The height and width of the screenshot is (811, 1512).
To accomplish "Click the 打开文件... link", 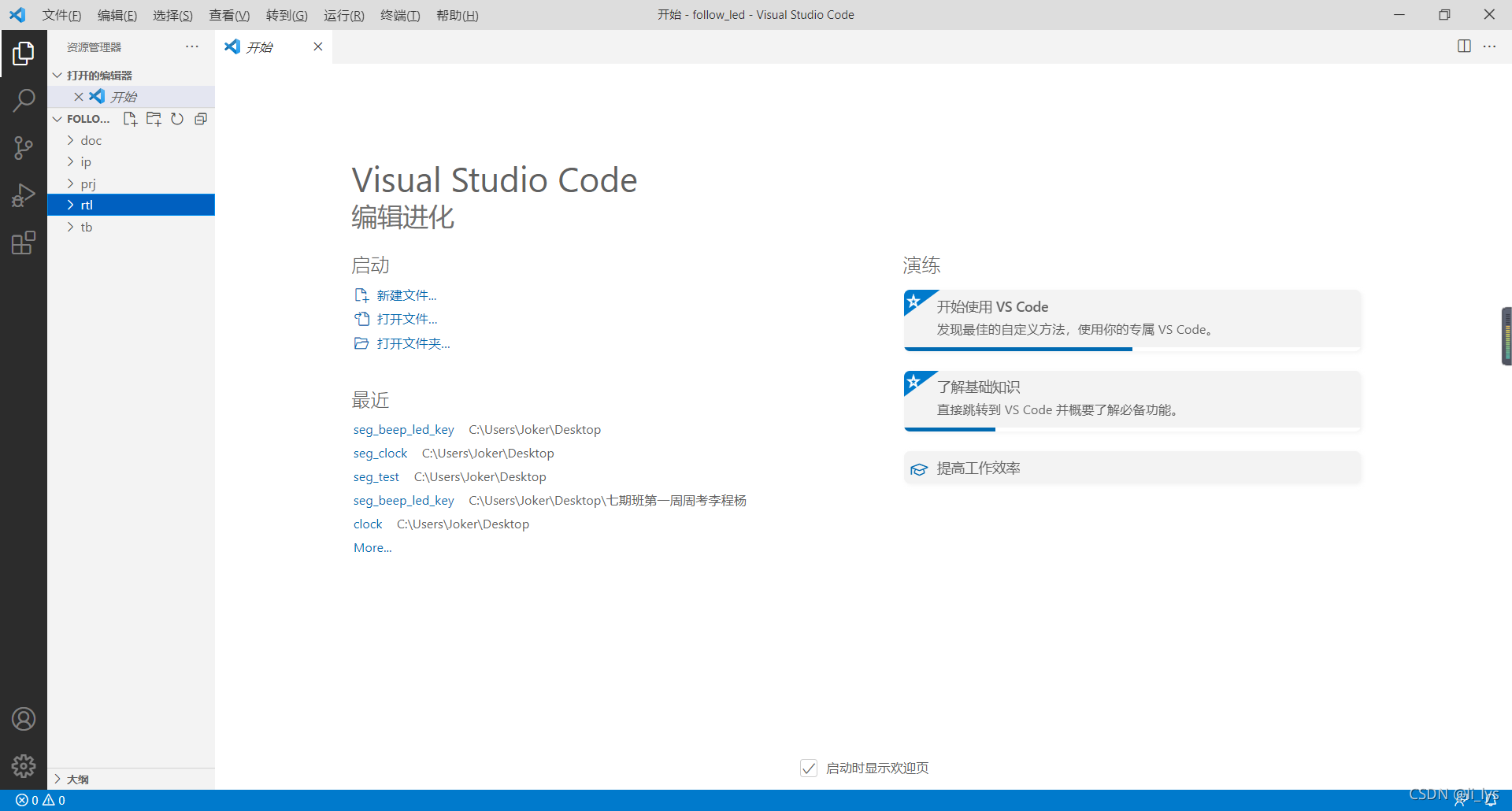I will pos(406,319).
